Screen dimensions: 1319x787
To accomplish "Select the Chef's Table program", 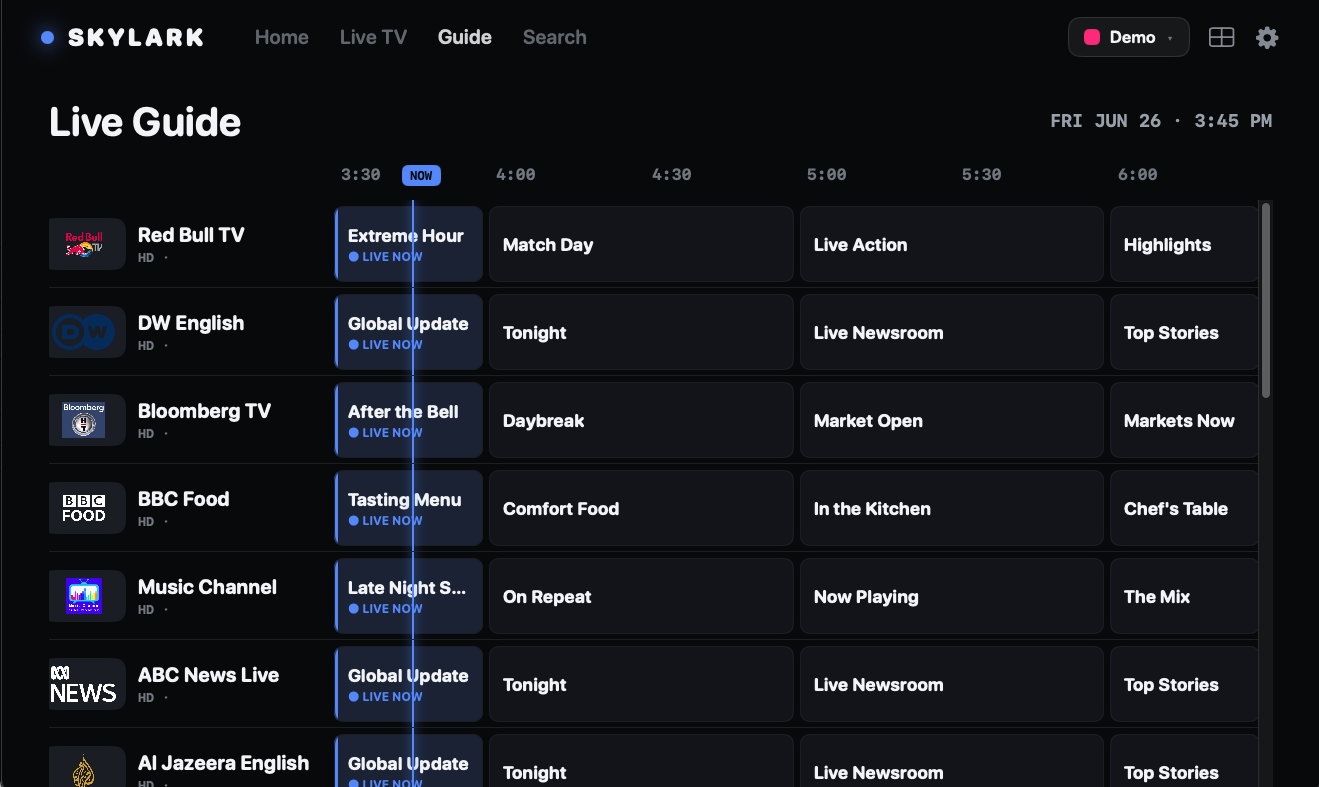I will (x=1184, y=508).
